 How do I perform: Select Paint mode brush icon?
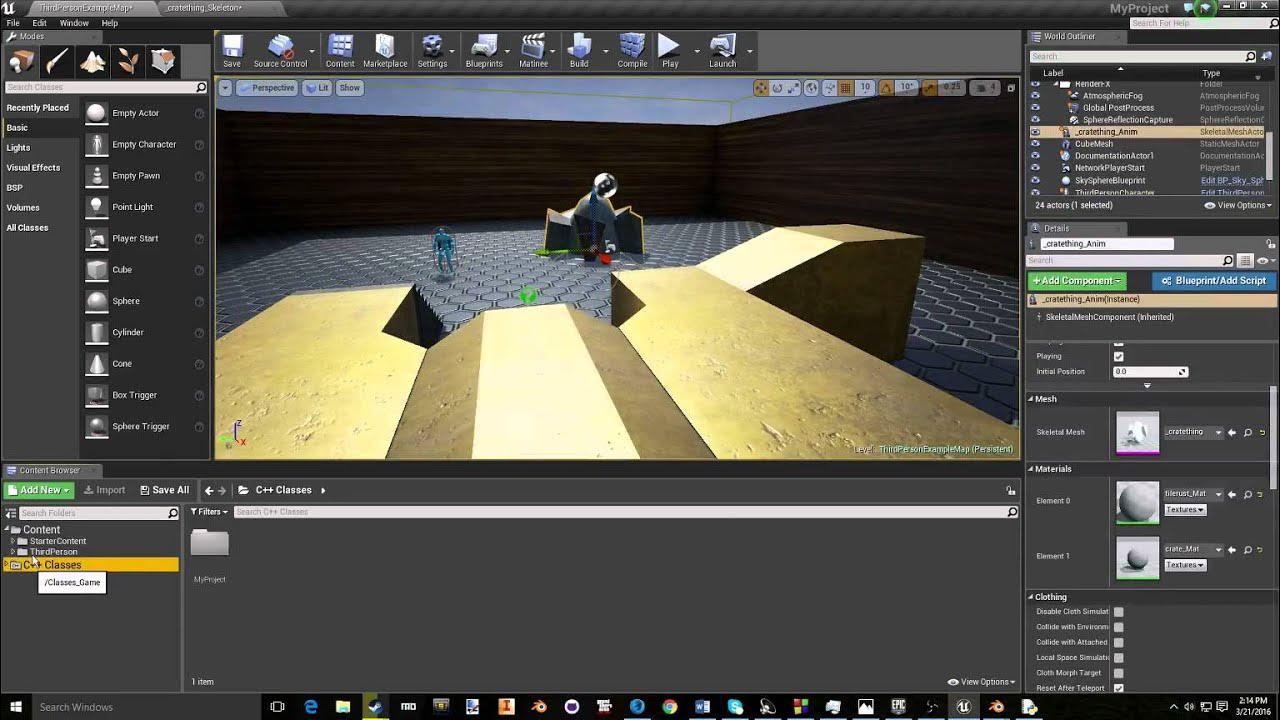(x=57, y=62)
